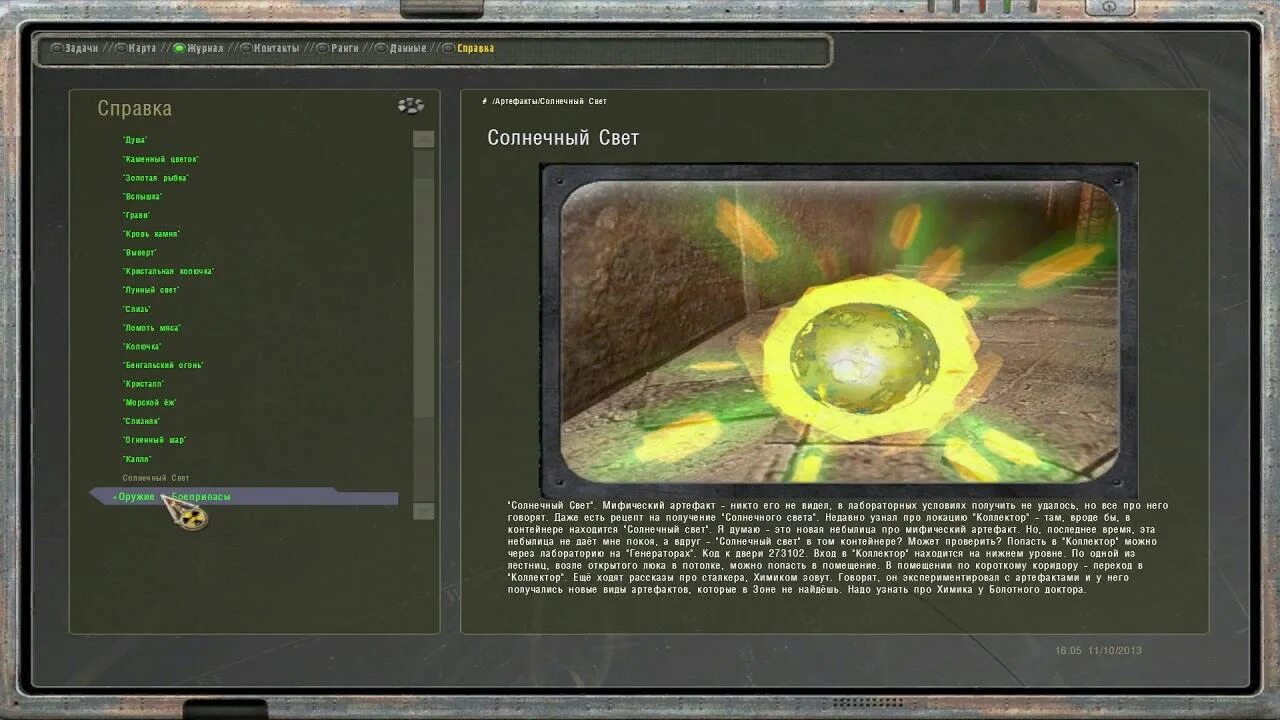Select the "Колючка" entry
The height and width of the screenshot is (720, 1280).
[x=142, y=346]
